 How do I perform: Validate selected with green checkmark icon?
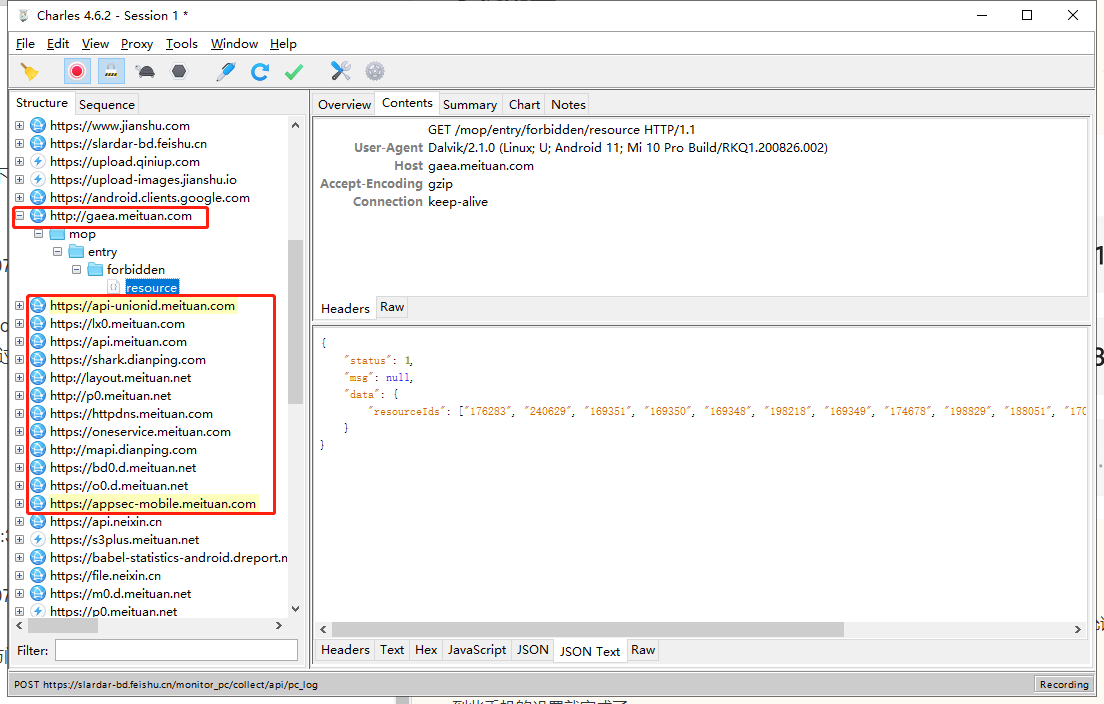[x=294, y=71]
